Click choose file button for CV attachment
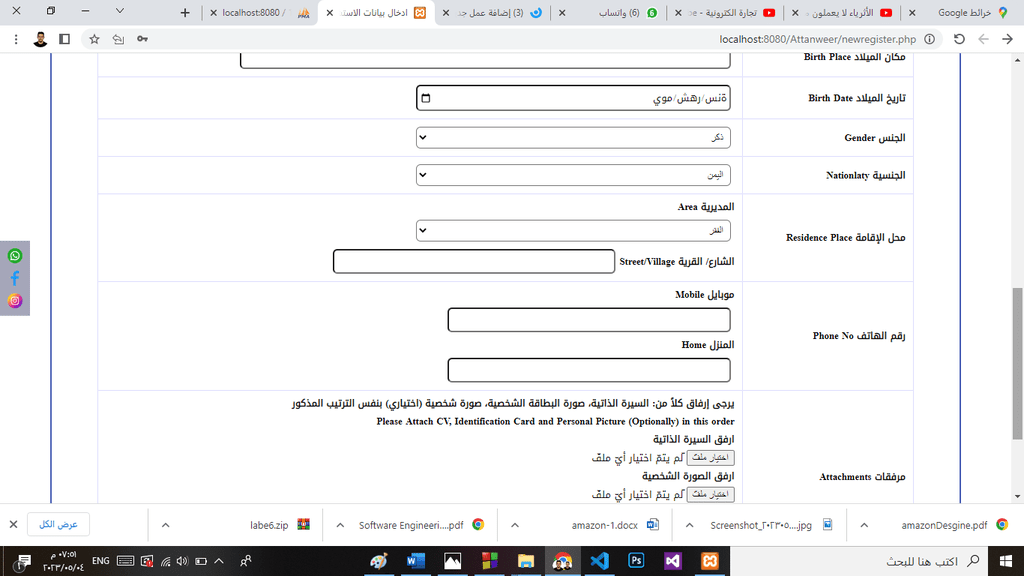Image resolution: width=1024 pixels, height=576 pixels. pyautogui.click(x=711, y=457)
